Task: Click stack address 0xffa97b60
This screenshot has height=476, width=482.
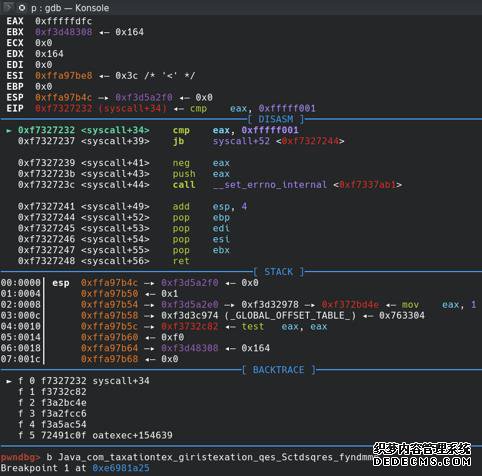Action: [109, 337]
